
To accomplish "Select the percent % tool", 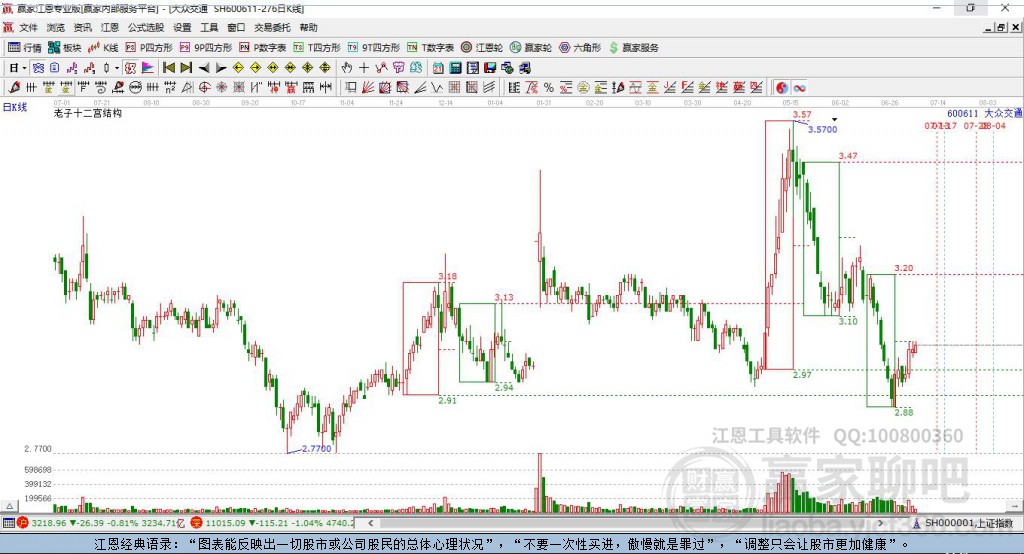I will pos(549,88).
